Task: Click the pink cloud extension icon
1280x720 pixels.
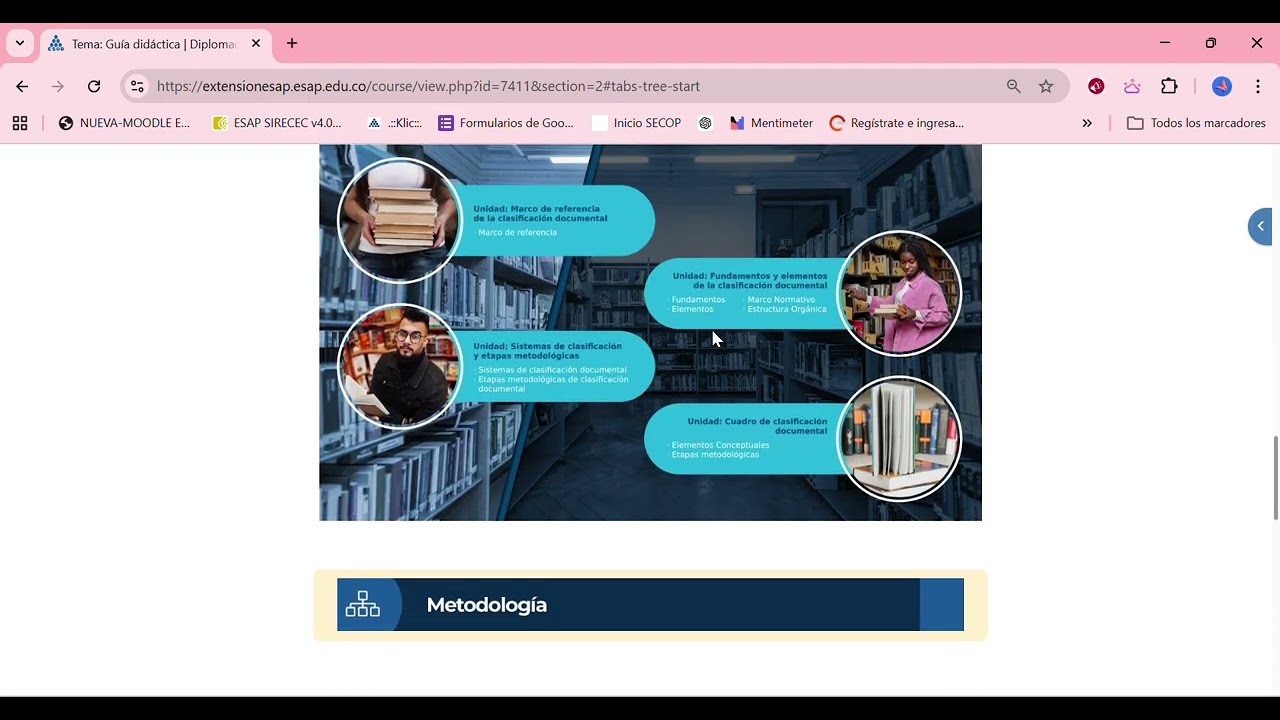Action: [1132, 86]
